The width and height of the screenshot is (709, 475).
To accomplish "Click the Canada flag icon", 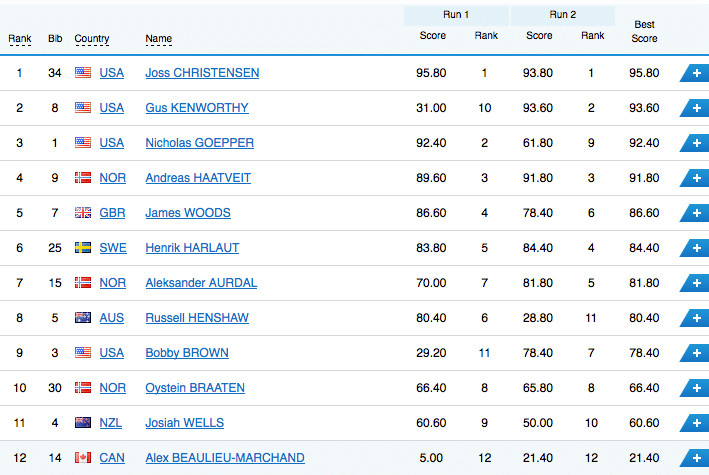I will tap(83, 458).
